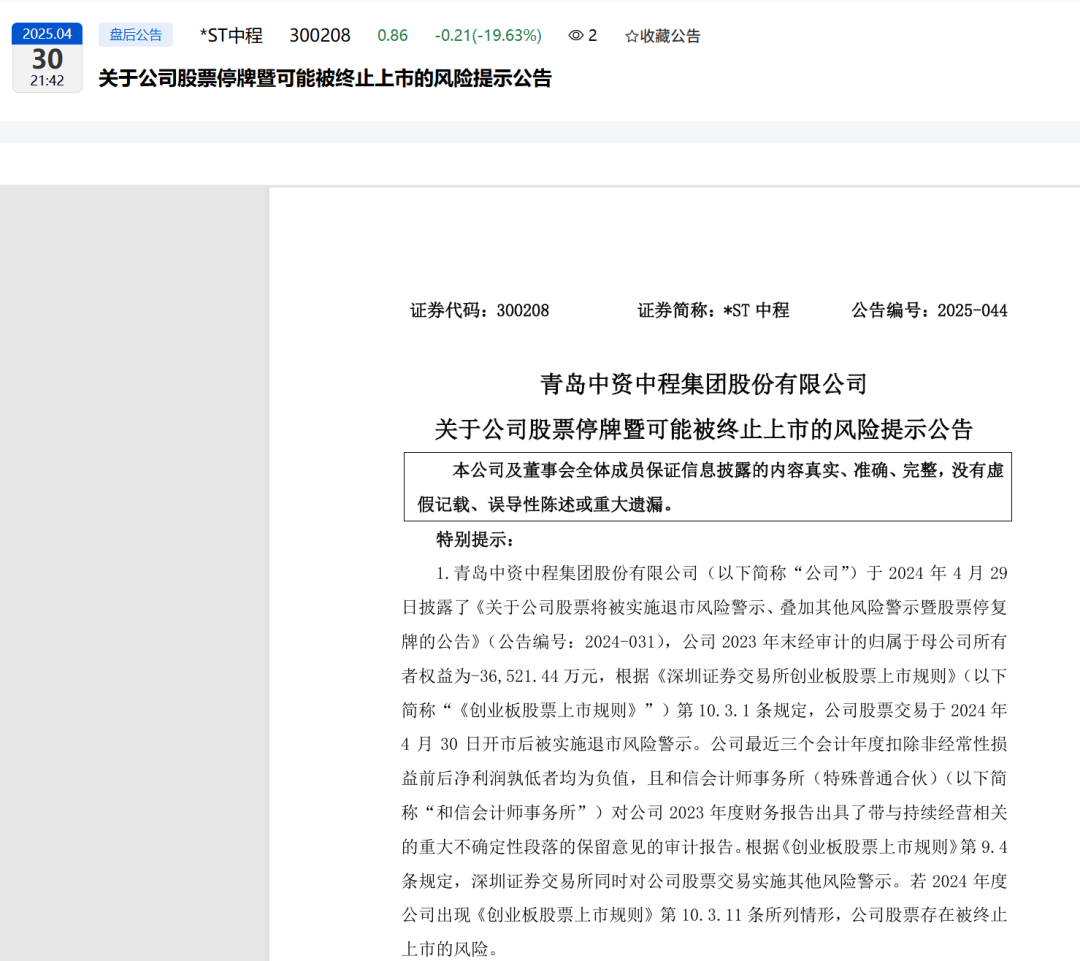Click the line containing -36,521.44 万元

[x=704, y=676]
